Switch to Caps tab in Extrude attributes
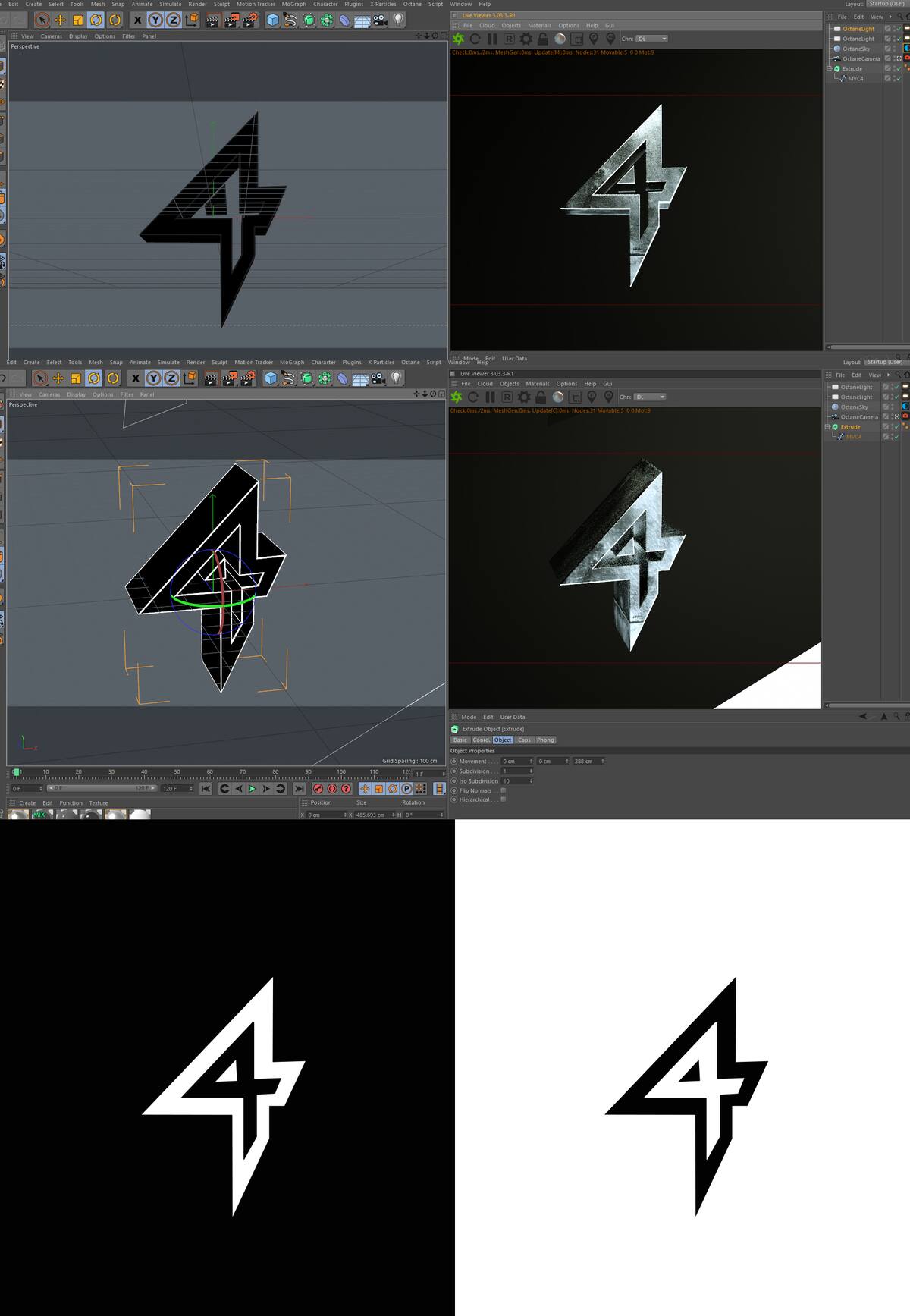 click(524, 740)
